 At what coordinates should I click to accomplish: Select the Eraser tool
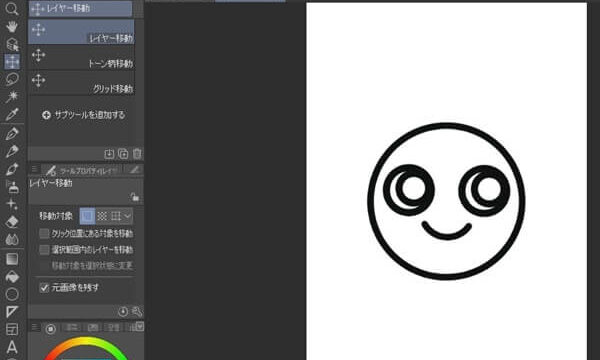point(12,222)
